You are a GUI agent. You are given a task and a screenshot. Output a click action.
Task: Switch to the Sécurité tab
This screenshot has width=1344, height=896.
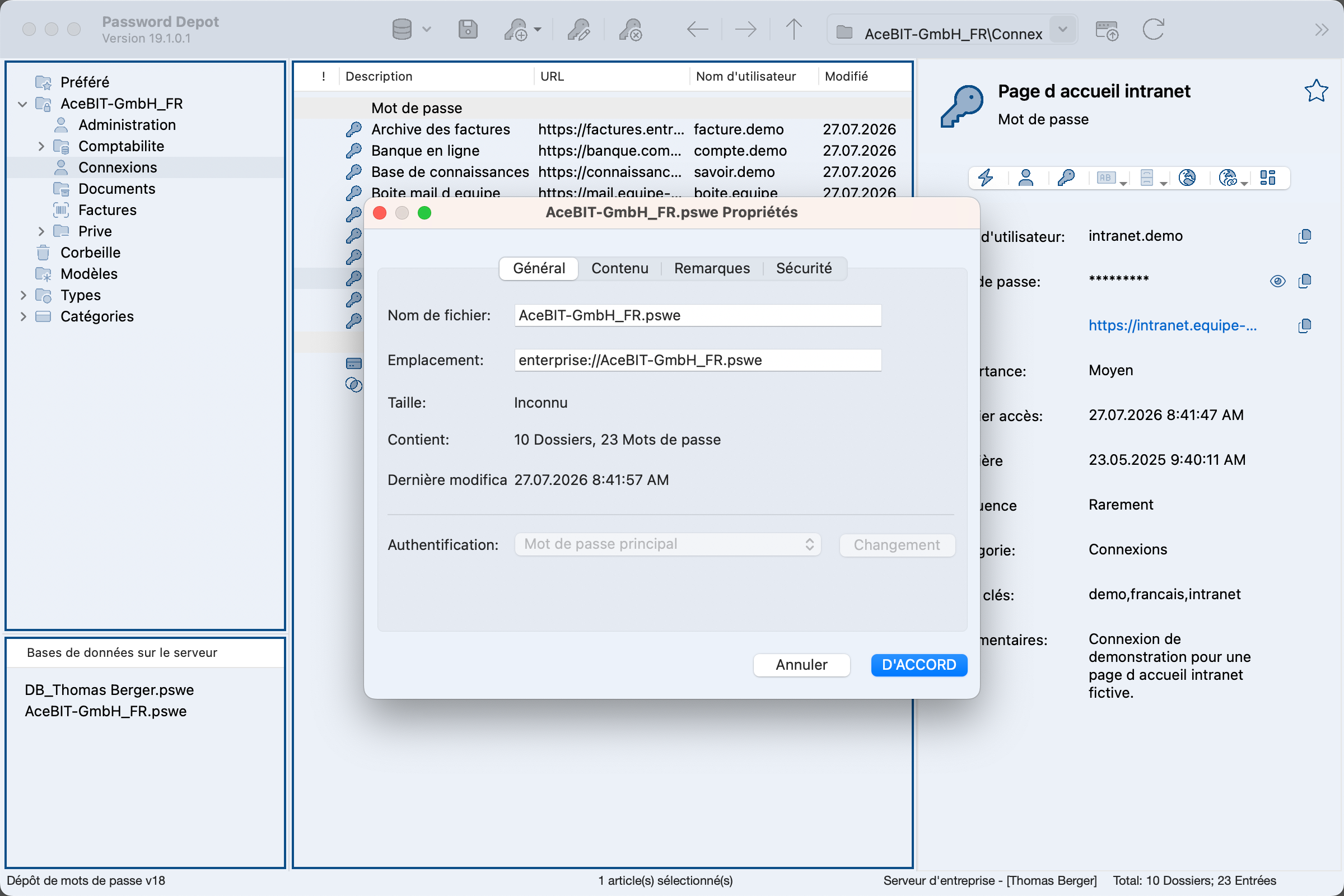(x=804, y=269)
